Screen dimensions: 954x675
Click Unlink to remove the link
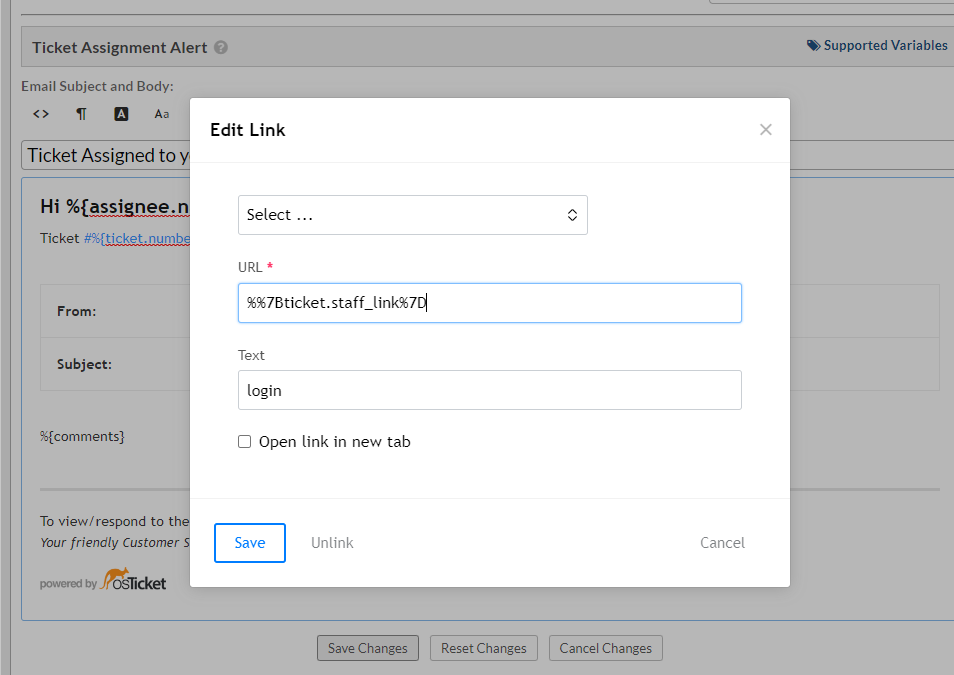[332, 543]
